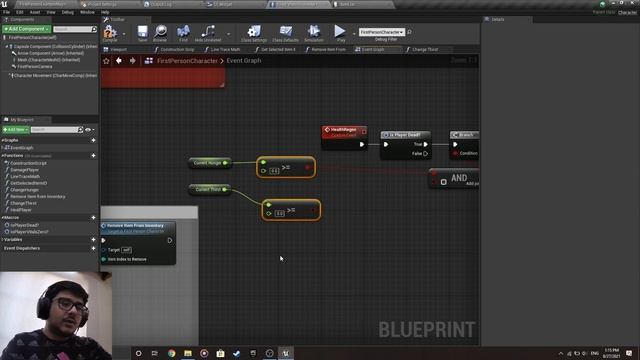640x360 pixels.
Task: Switch to the Line Trace Math tab
Action: pos(225,49)
